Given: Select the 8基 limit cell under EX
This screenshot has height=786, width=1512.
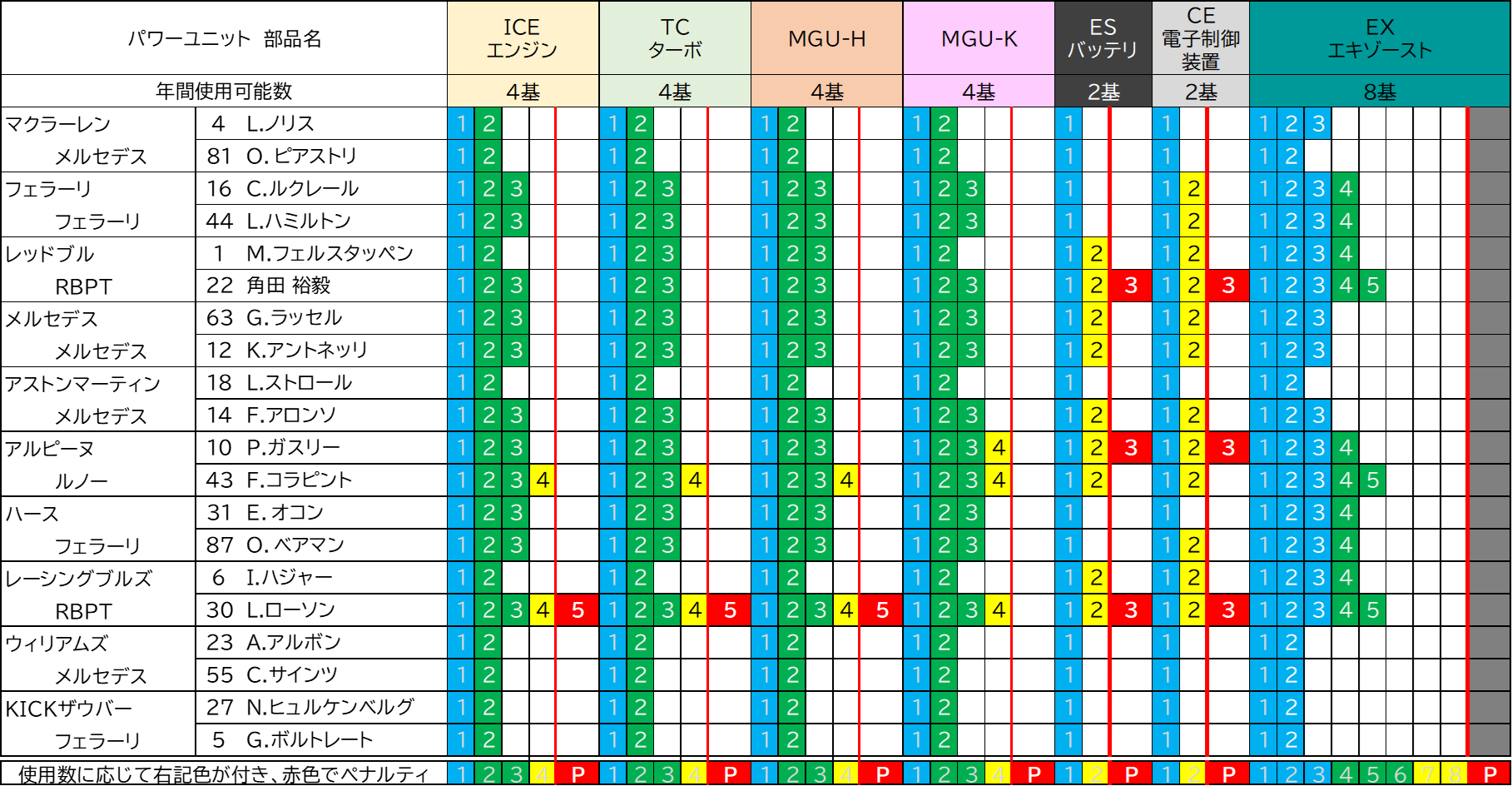Looking at the screenshot, I should 1380,91.
